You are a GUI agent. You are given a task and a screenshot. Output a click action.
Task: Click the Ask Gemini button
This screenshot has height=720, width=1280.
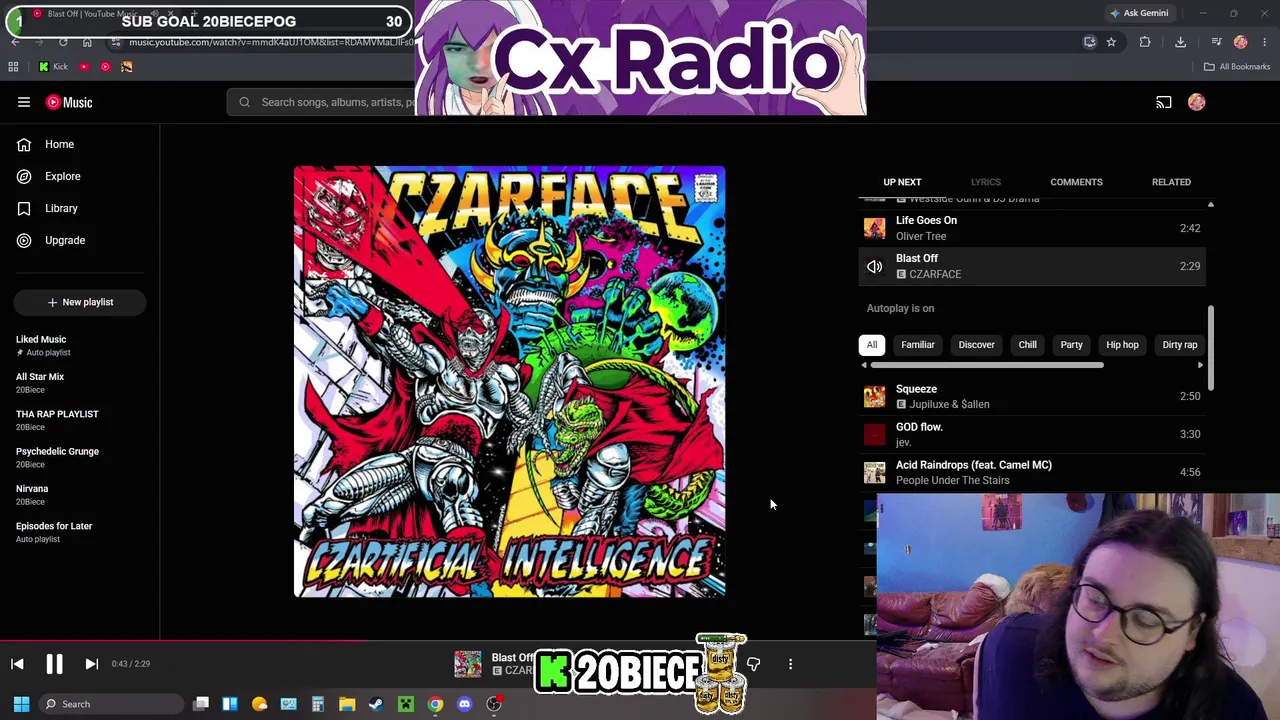tap(1139, 13)
